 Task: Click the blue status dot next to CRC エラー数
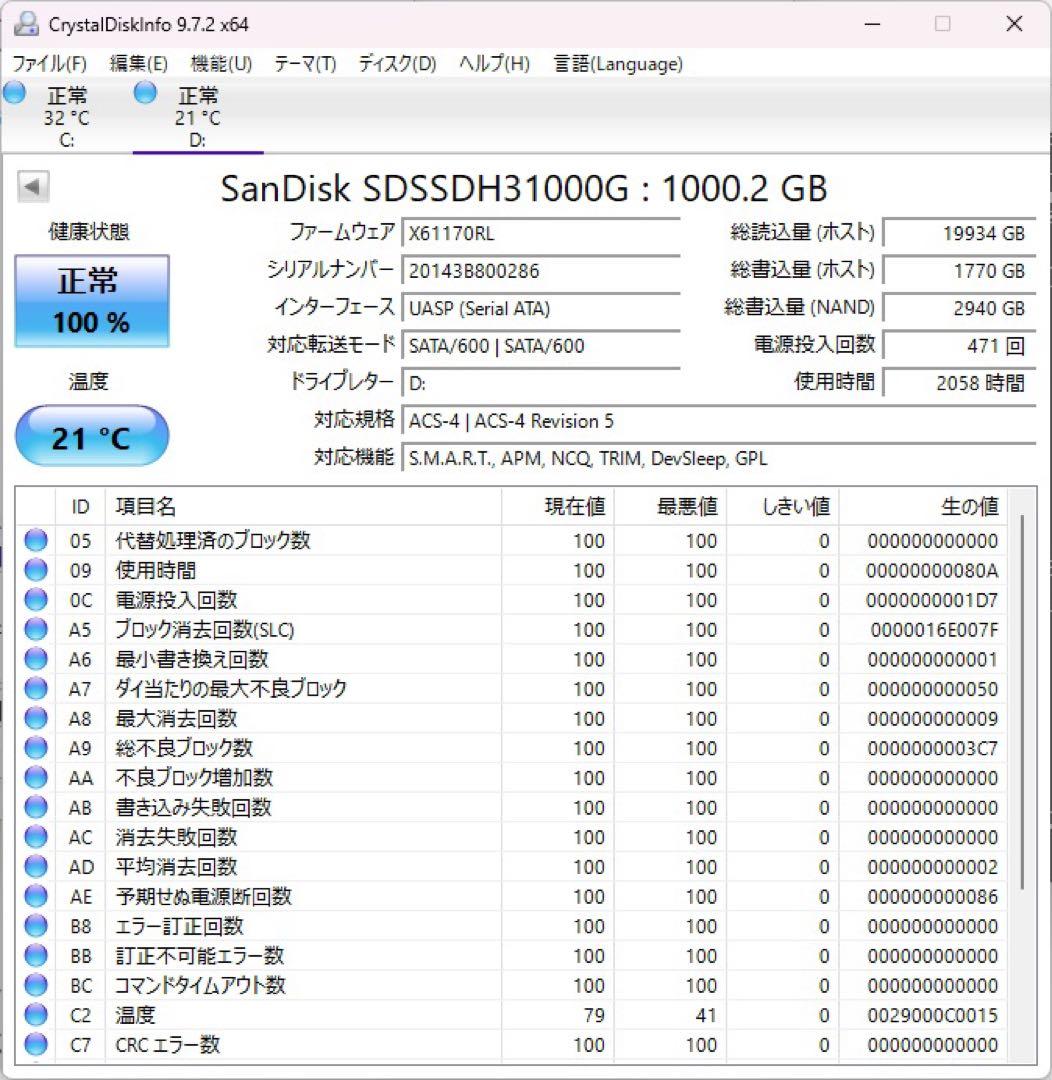35,1044
